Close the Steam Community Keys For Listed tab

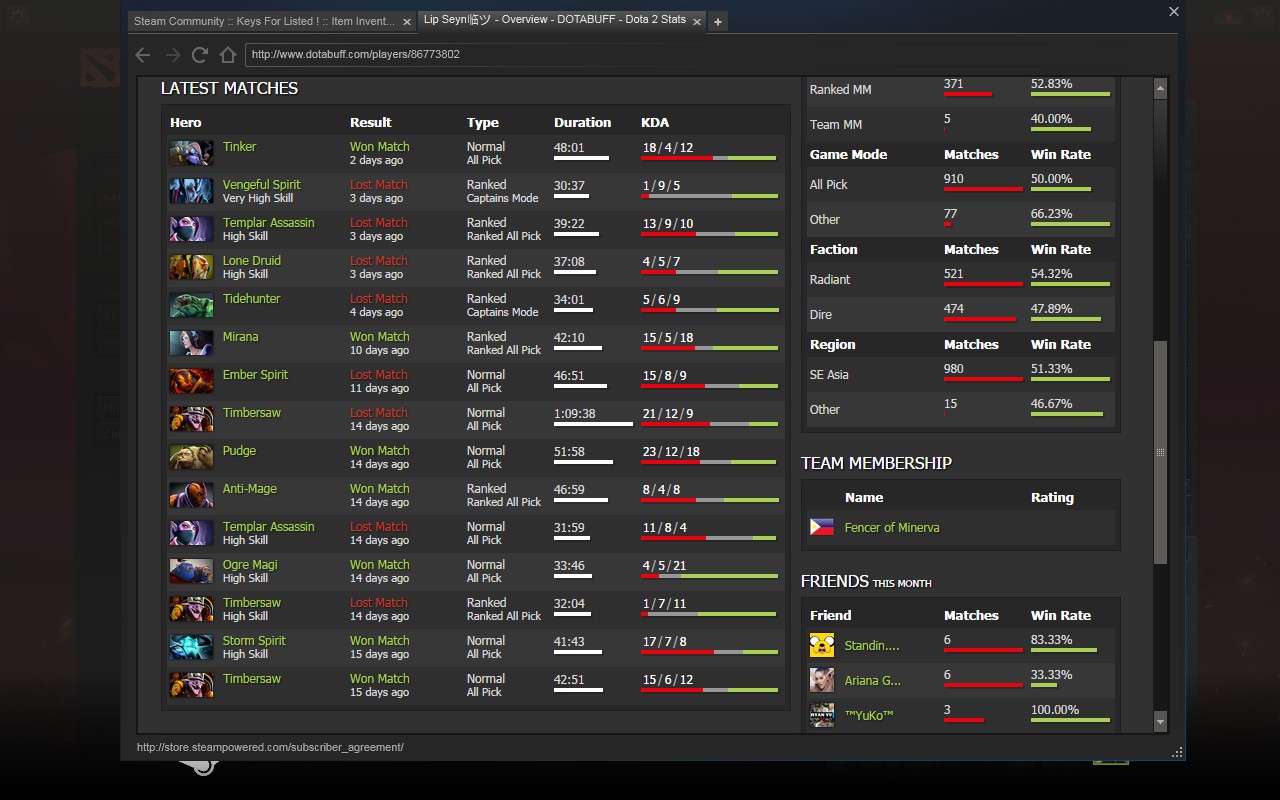pyautogui.click(x=407, y=21)
